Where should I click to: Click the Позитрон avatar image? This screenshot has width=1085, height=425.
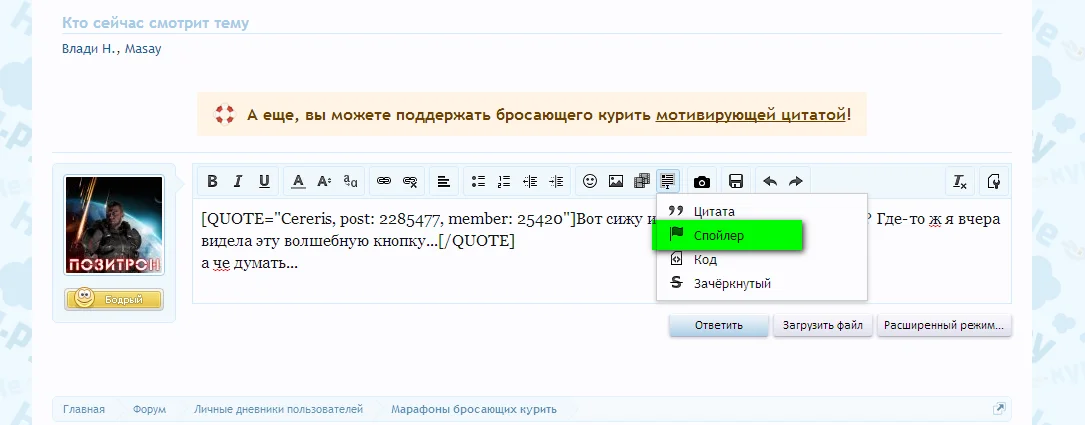(113, 225)
